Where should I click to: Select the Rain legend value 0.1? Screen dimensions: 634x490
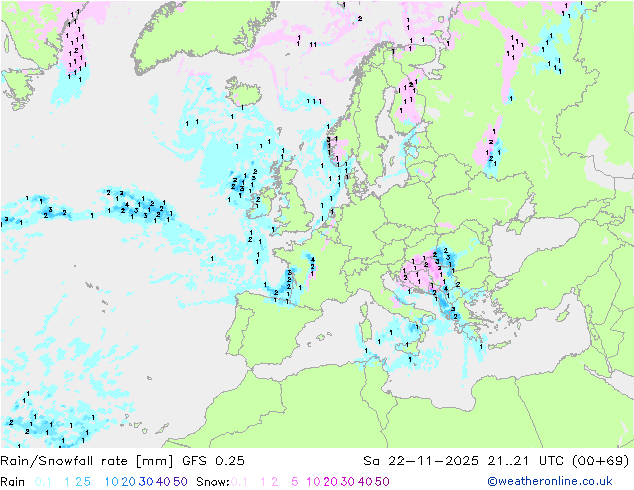click(43, 482)
